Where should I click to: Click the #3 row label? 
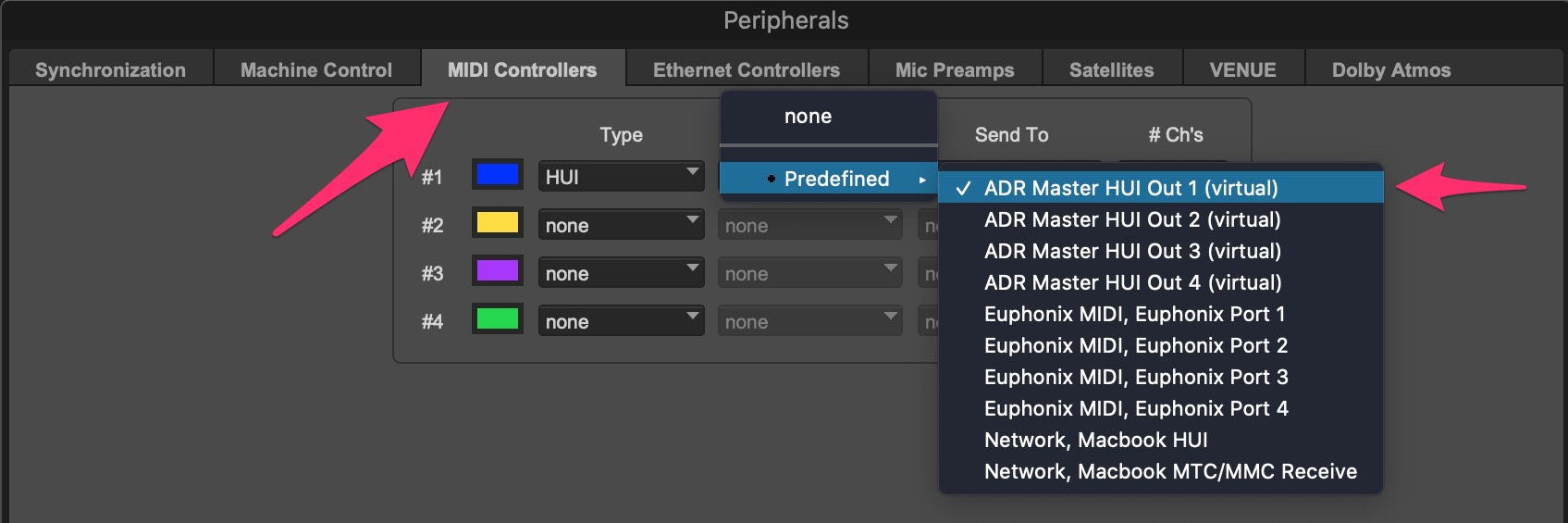(x=432, y=273)
